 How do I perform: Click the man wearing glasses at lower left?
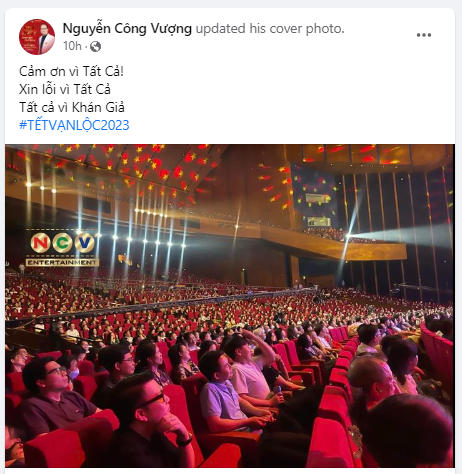point(53,397)
